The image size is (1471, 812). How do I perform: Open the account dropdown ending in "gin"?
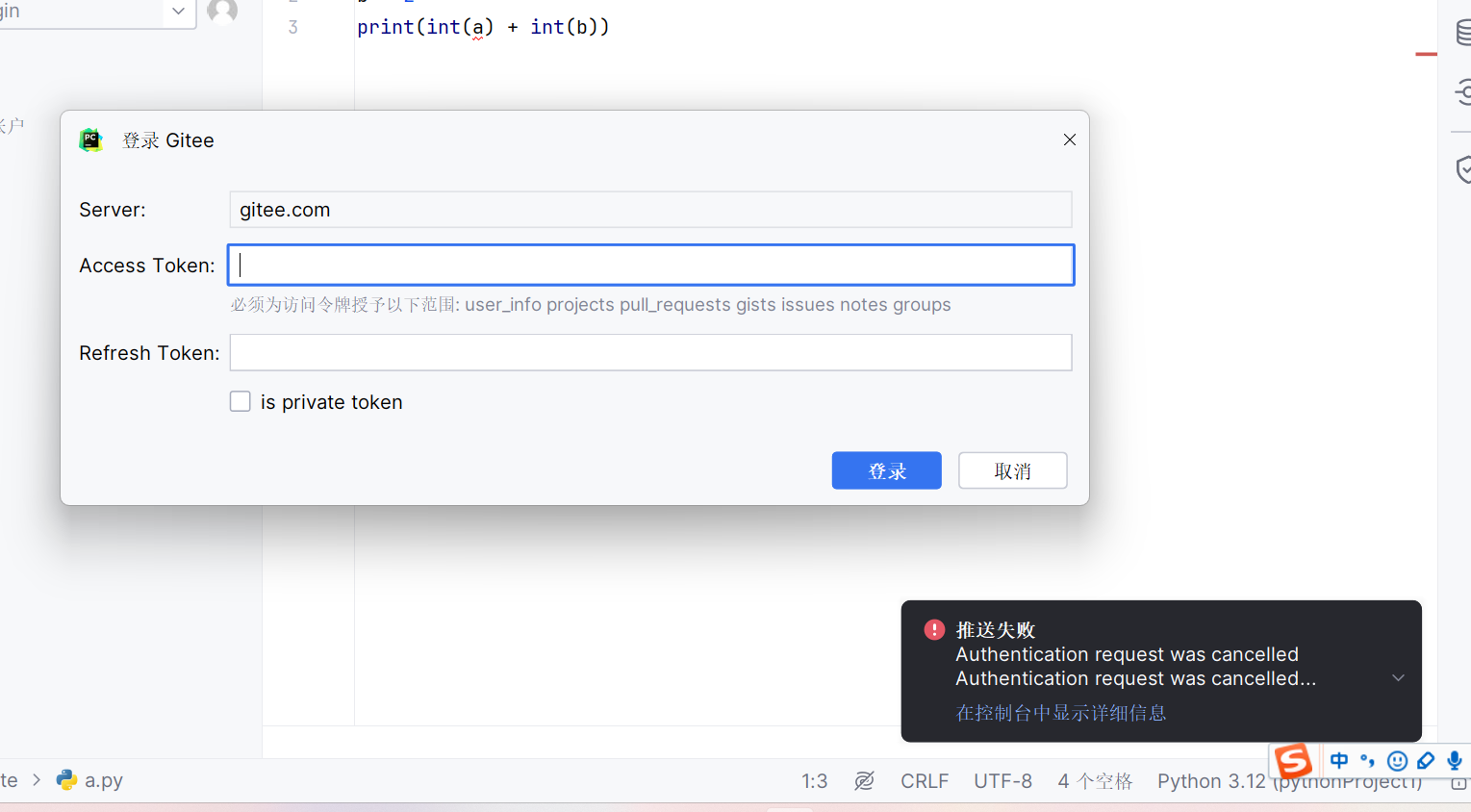96,12
